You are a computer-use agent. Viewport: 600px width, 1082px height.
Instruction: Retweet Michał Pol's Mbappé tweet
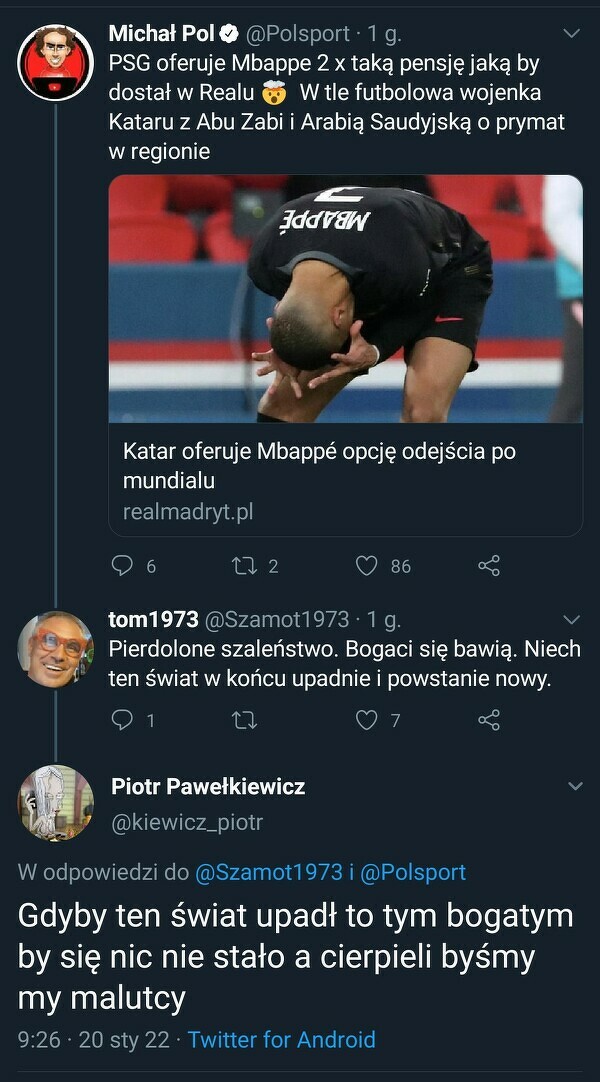click(244, 566)
